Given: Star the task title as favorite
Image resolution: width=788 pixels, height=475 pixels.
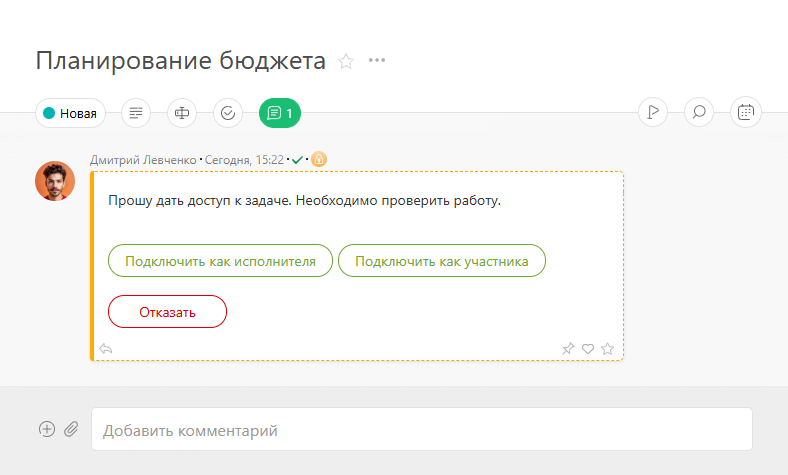Looking at the screenshot, I should pyautogui.click(x=346, y=61).
